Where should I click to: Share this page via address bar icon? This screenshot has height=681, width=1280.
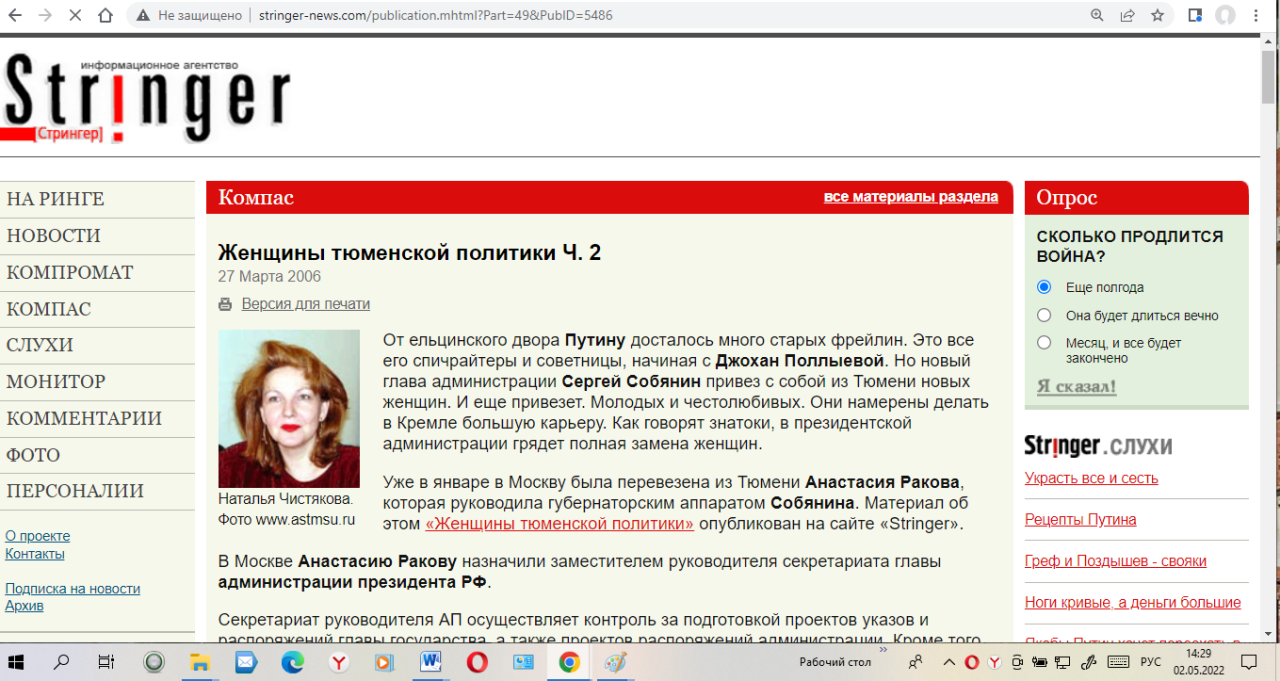[x=1127, y=15]
